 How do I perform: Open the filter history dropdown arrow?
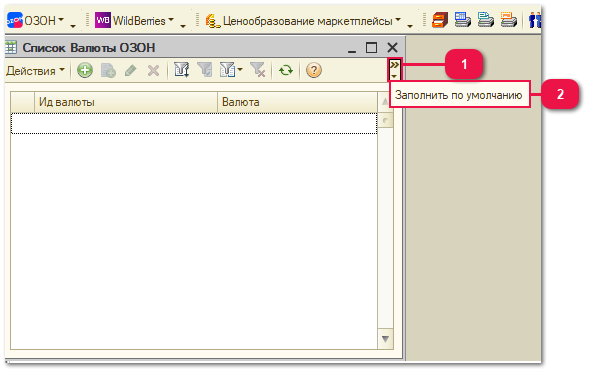(x=240, y=70)
